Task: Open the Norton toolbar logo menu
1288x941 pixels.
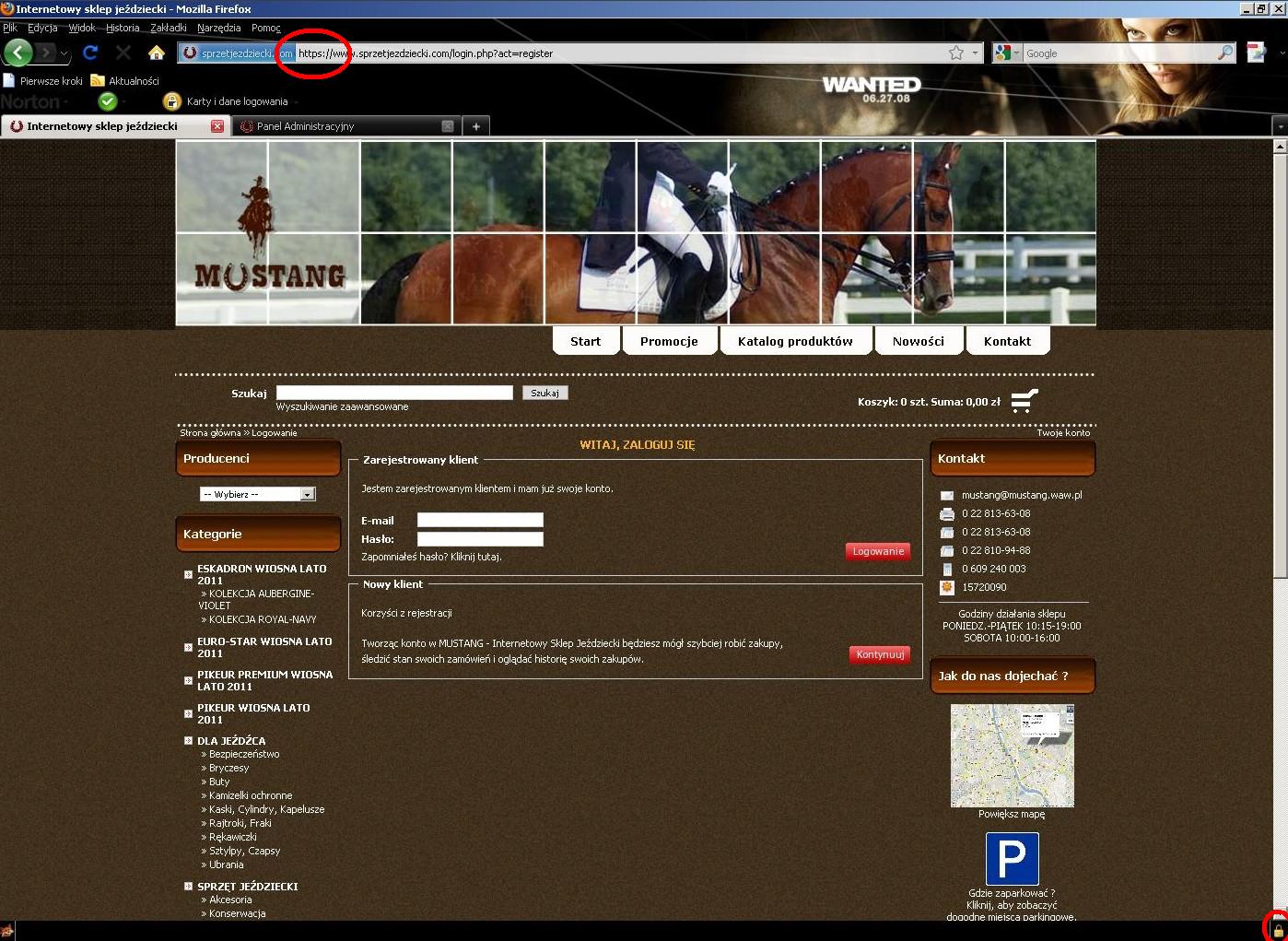Action: click(x=33, y=101)
